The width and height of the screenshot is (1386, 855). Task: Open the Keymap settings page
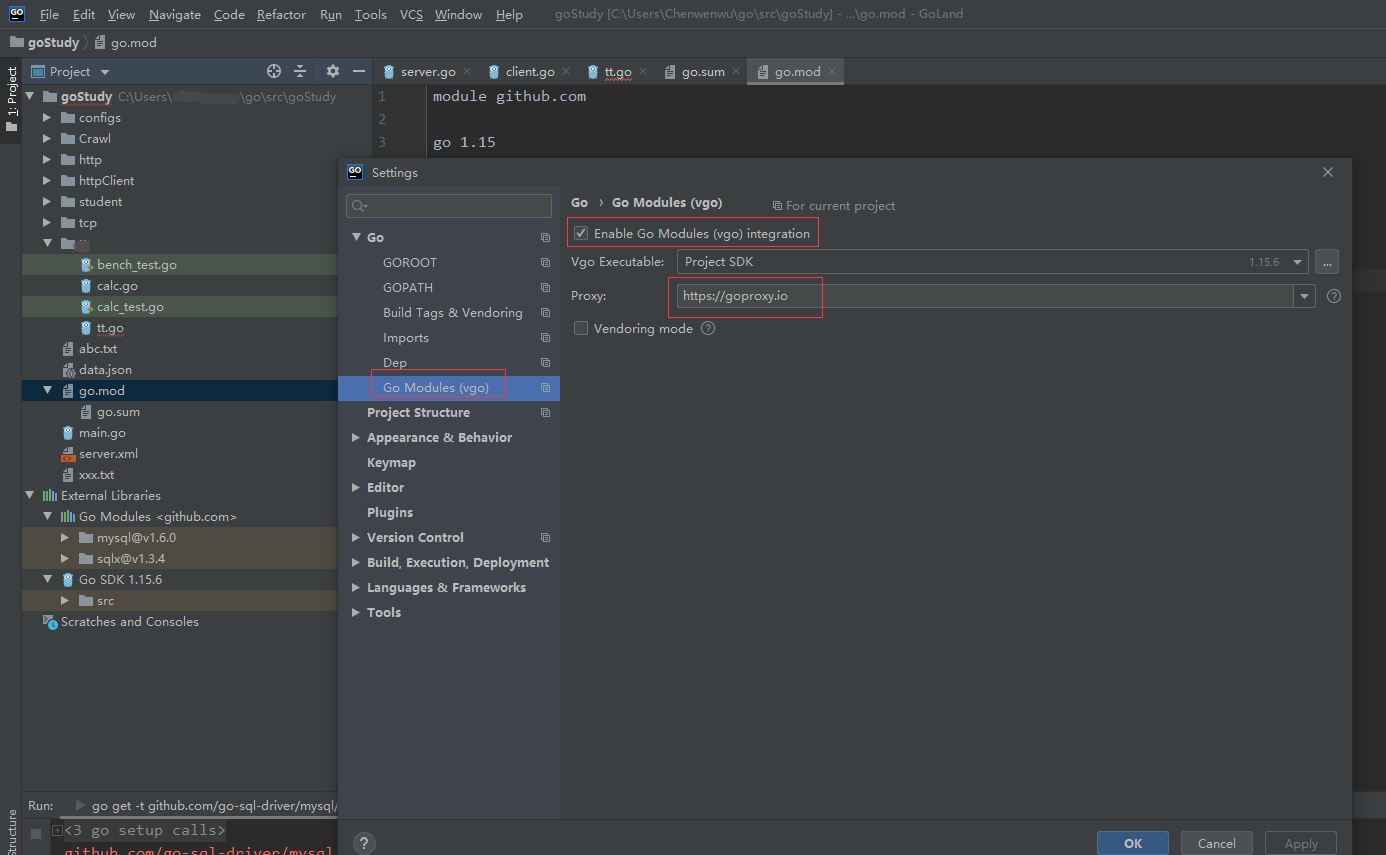point(391,463)
